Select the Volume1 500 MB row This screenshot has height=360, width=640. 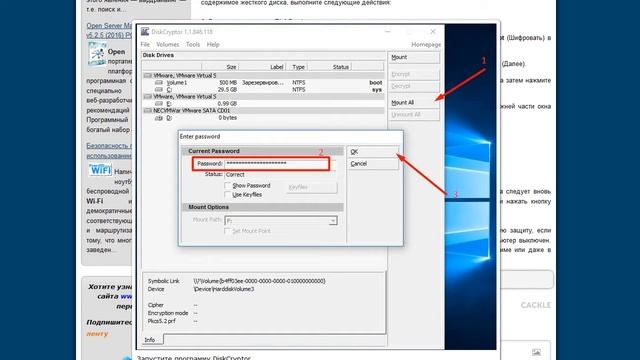[263, 82]
